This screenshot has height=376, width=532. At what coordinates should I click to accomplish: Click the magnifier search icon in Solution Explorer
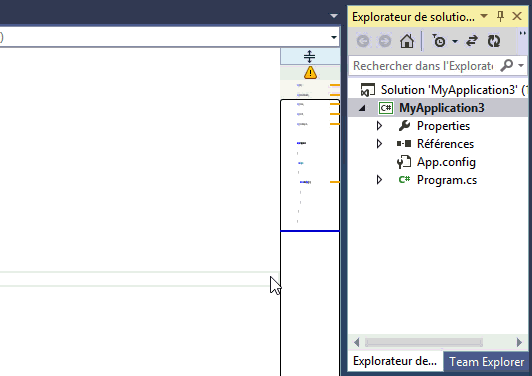click(x=507, y=65)
